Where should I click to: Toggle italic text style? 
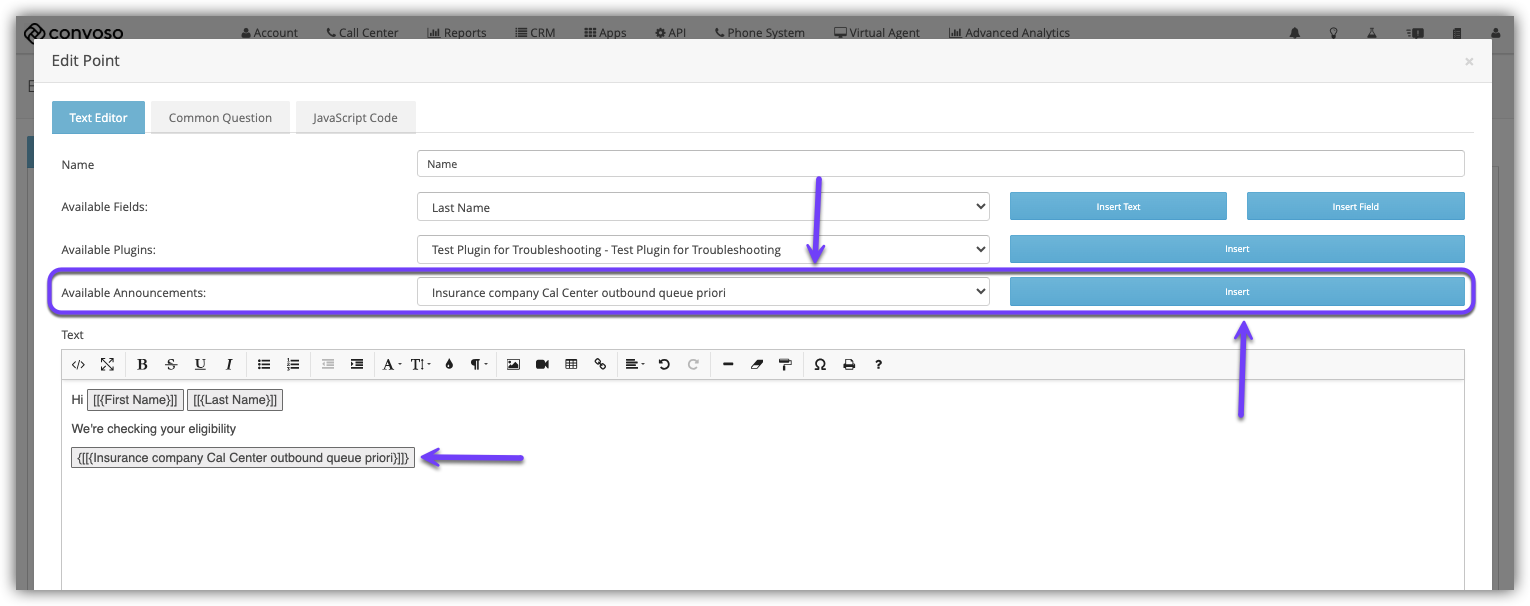[229, 365]
